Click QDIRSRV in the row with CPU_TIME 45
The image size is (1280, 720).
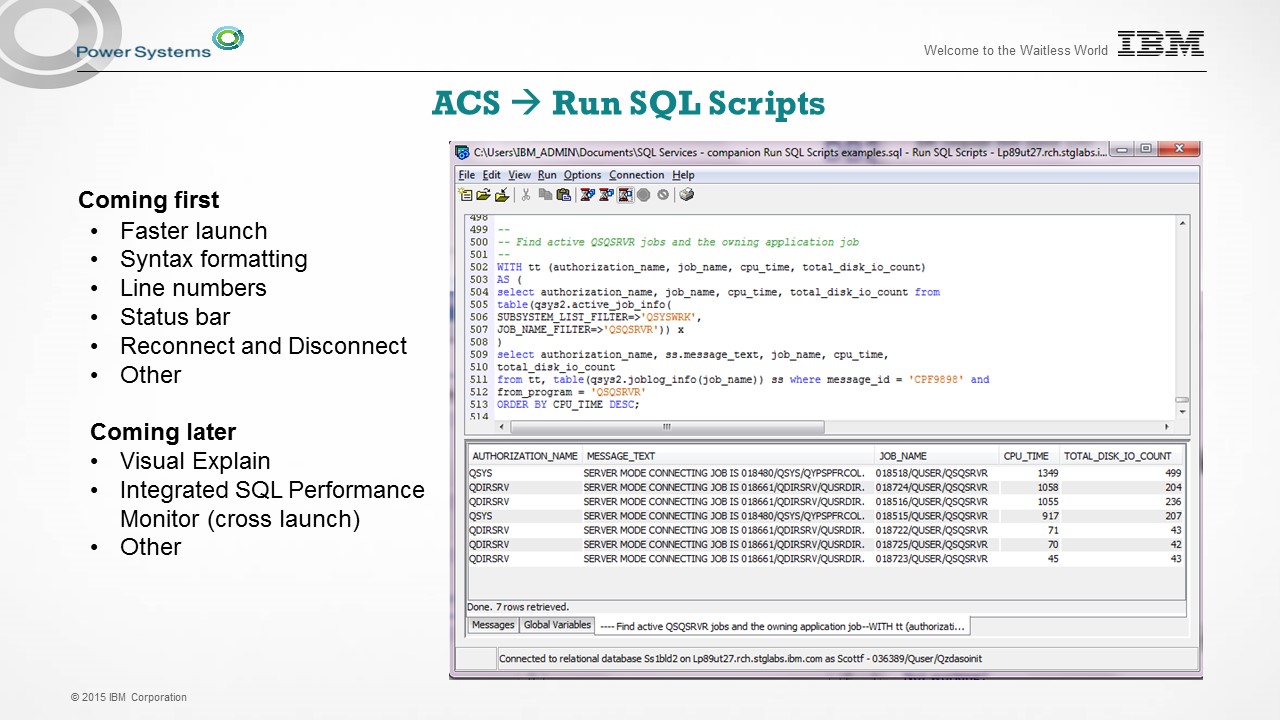[x=489, y=559]
